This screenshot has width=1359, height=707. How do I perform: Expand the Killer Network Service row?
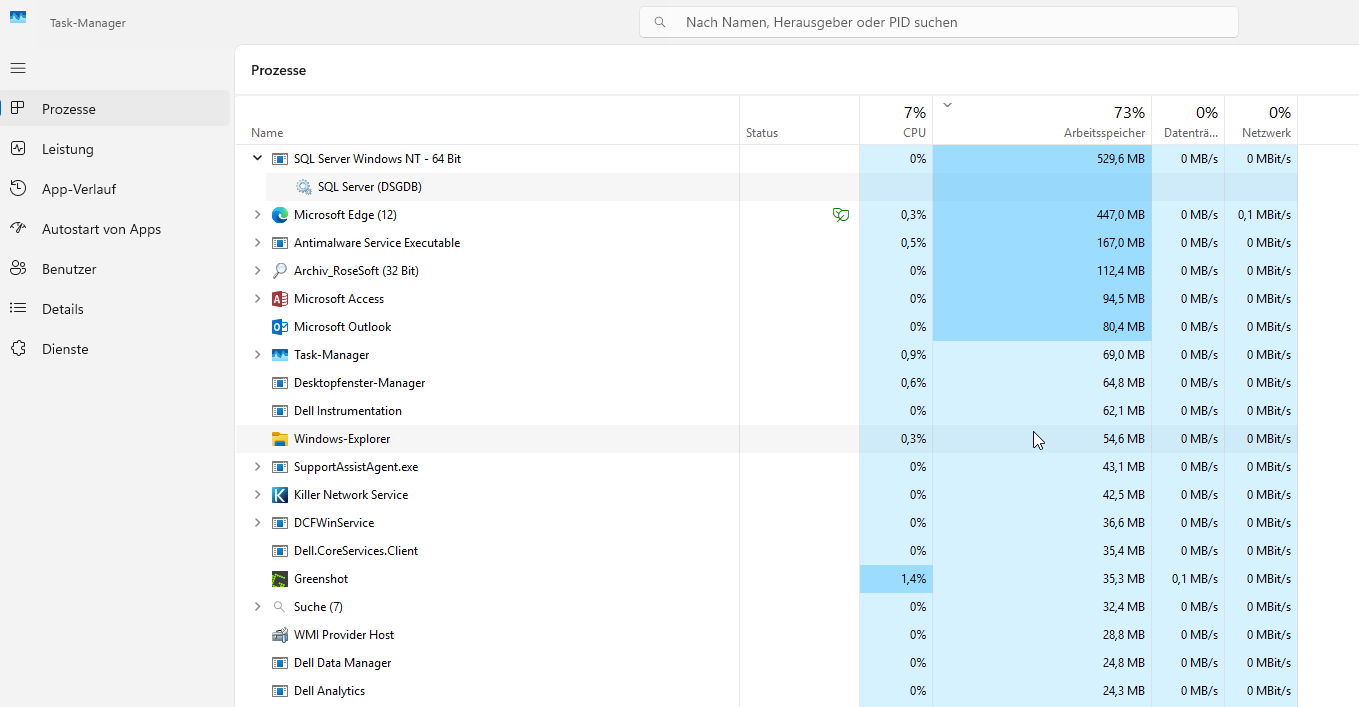tap(257, 495)
